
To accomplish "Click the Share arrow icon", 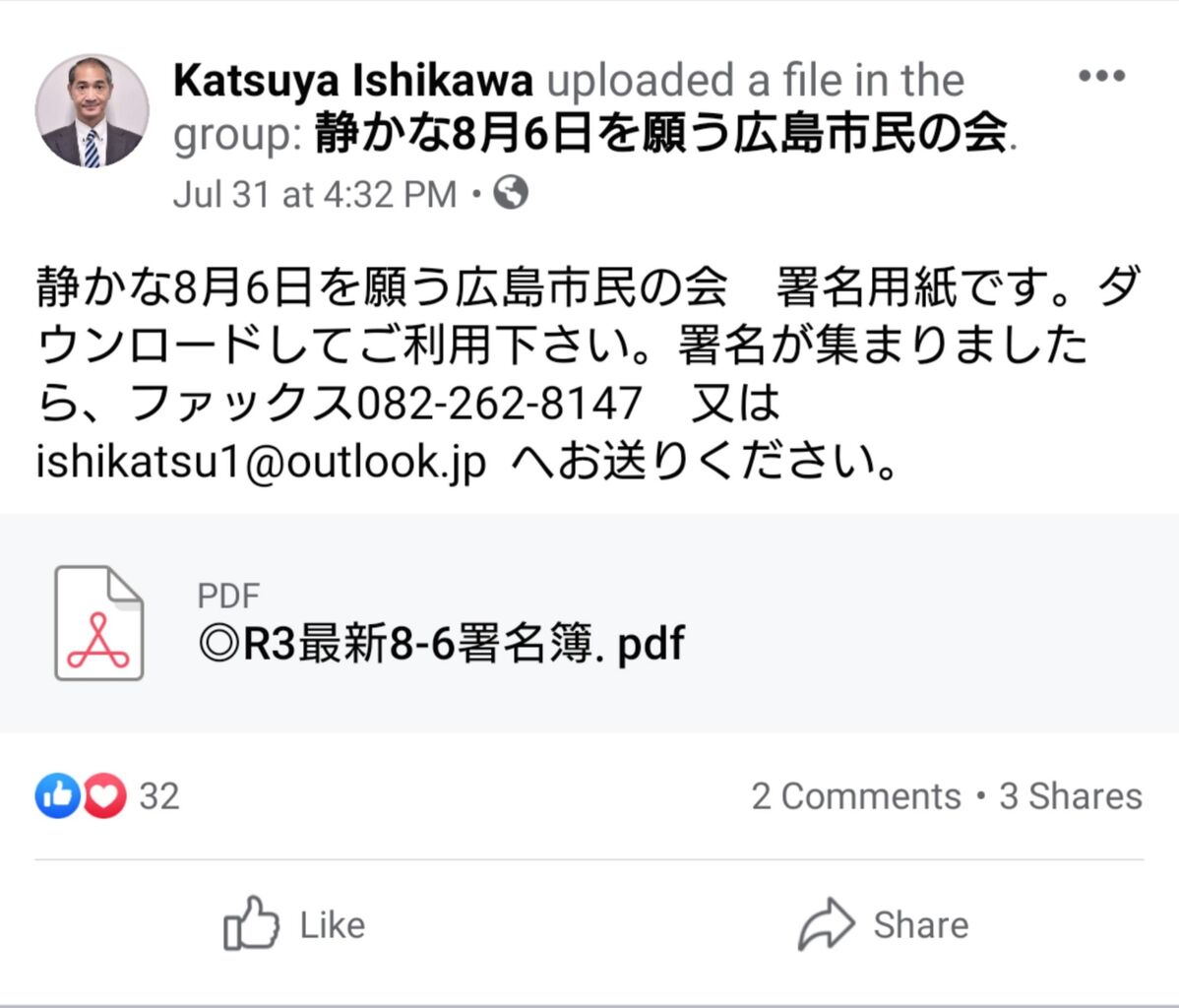I will [826, 923].
